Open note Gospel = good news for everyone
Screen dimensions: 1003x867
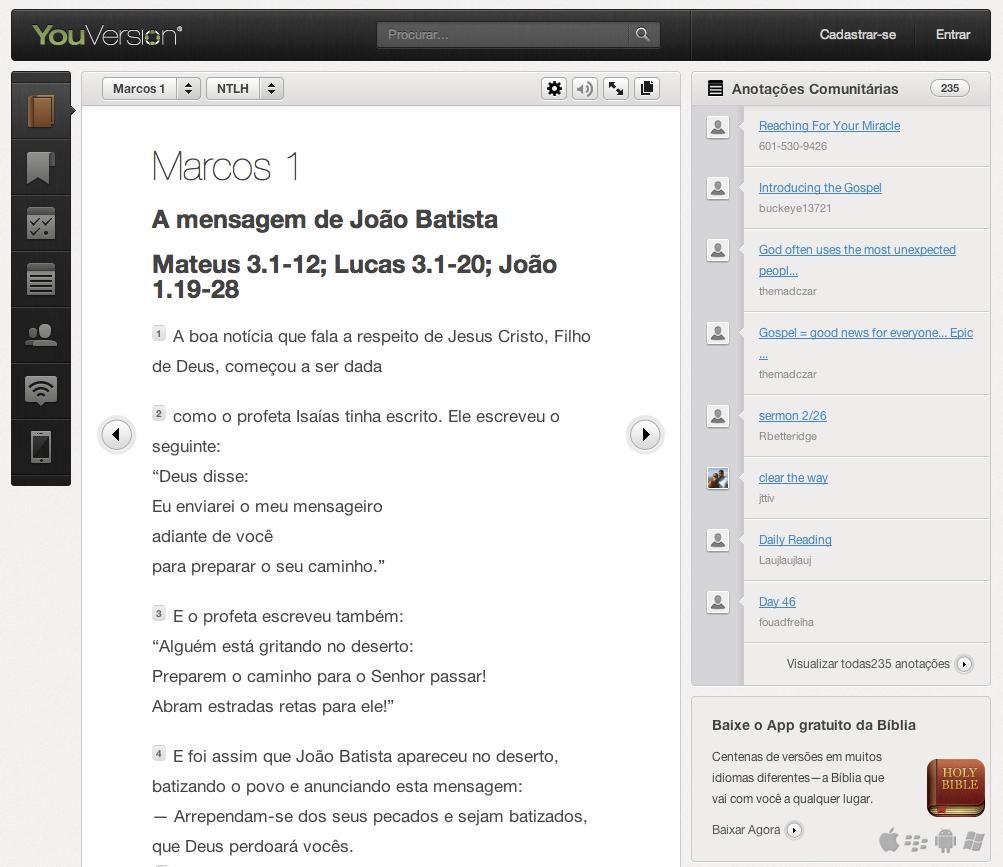pos(865,343)
